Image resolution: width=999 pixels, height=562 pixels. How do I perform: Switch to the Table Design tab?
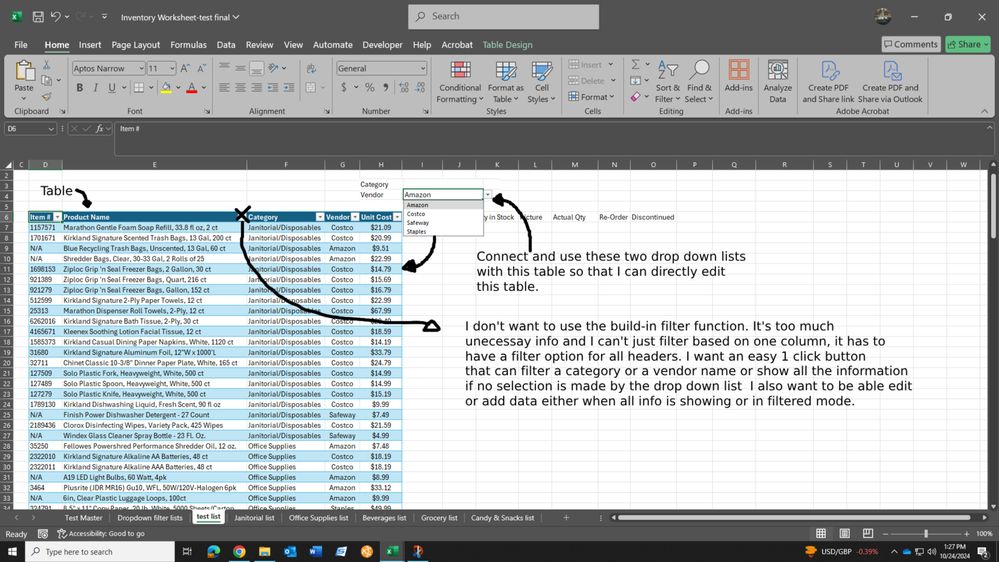pos(507,45)
